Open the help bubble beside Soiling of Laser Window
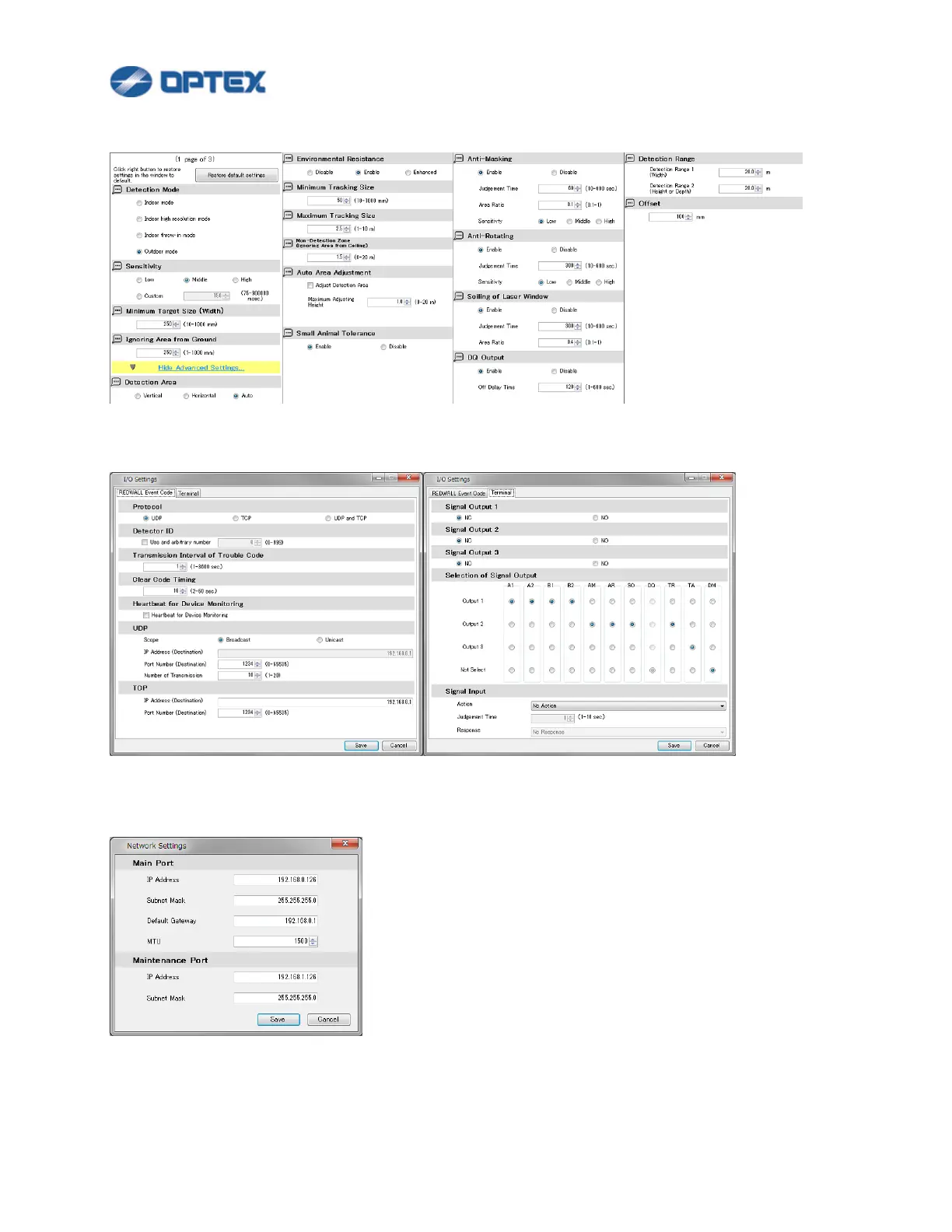 pyautogui.click(x=459, y=296)
